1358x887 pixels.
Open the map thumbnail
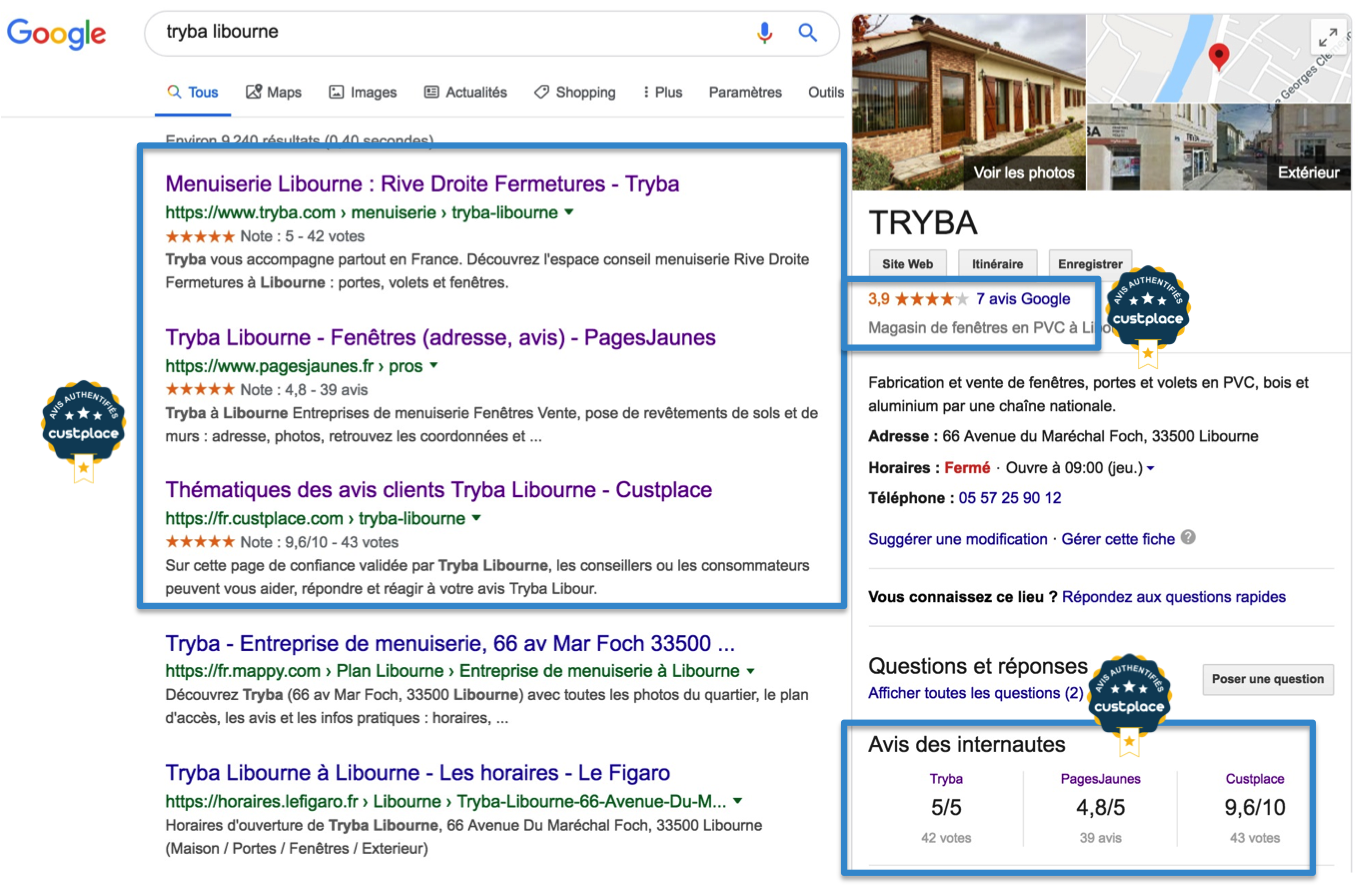pos(1218,58)
